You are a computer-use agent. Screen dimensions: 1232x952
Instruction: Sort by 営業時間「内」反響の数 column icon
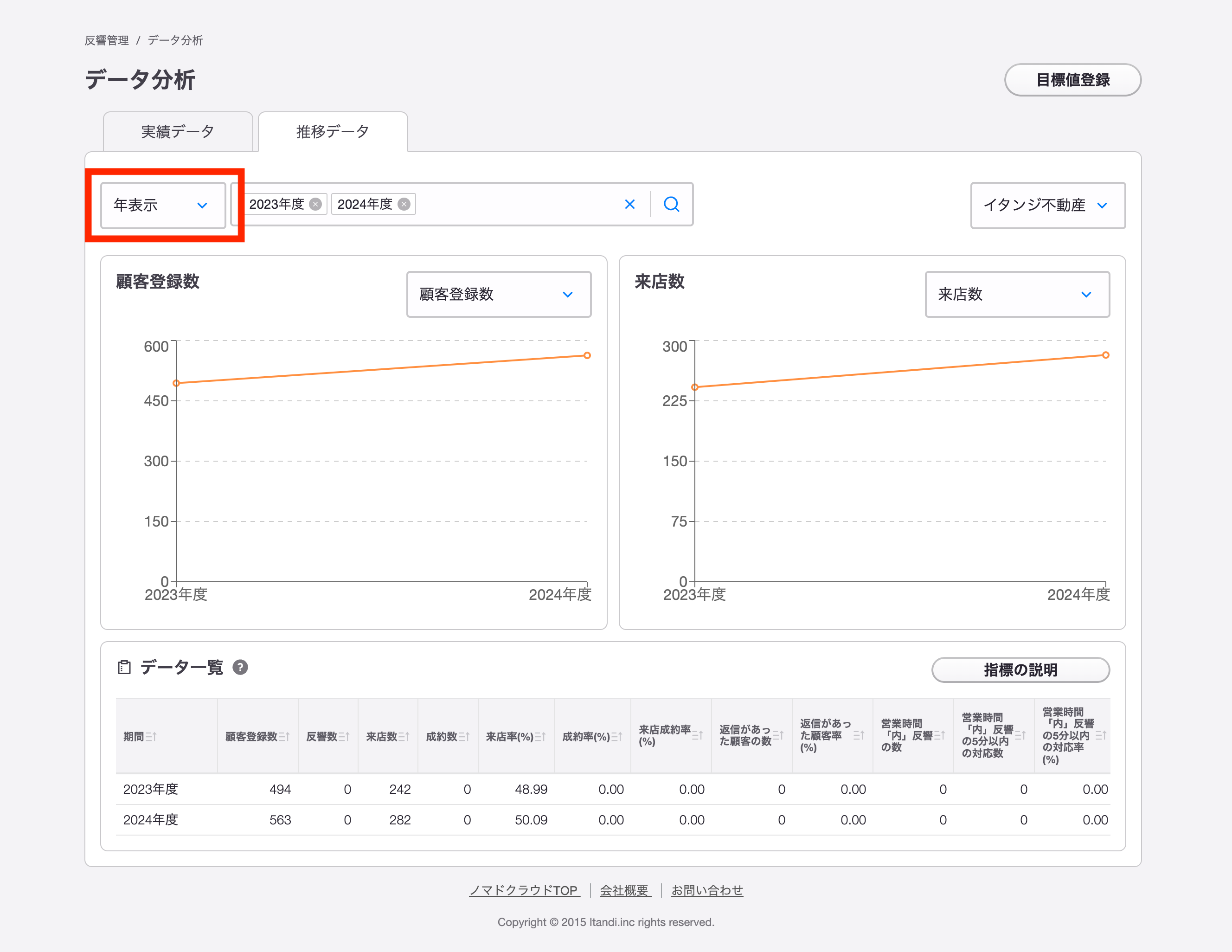click(939, 735)
